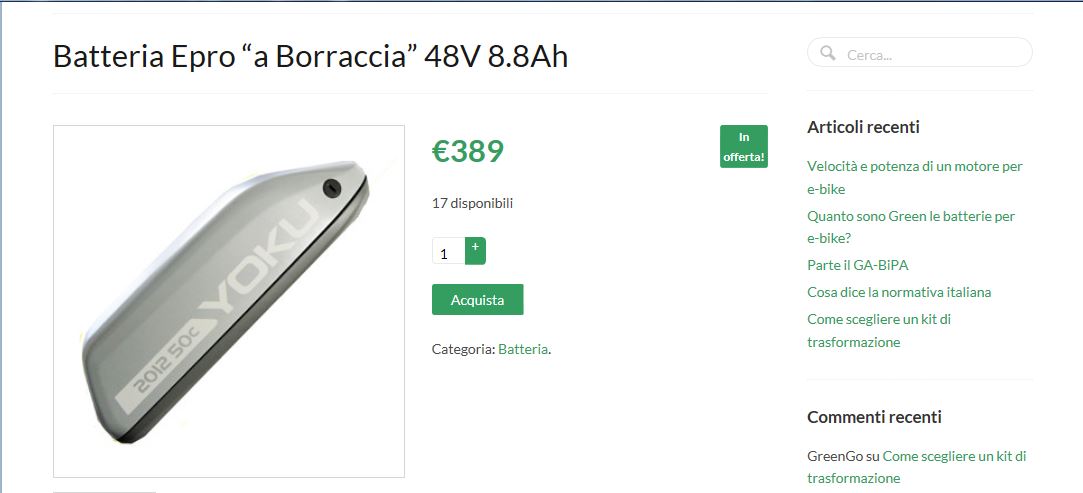Image resolution: width=1083 pixels, height=493 pixels.
Task: Click the Acquista button
Action: pos(477,300)
